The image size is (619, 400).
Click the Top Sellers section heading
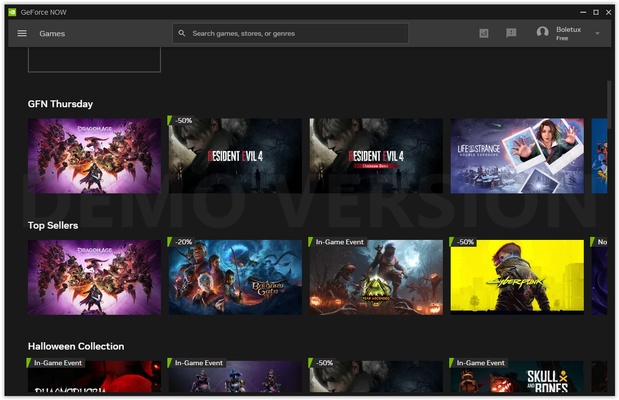click(53, 225)
